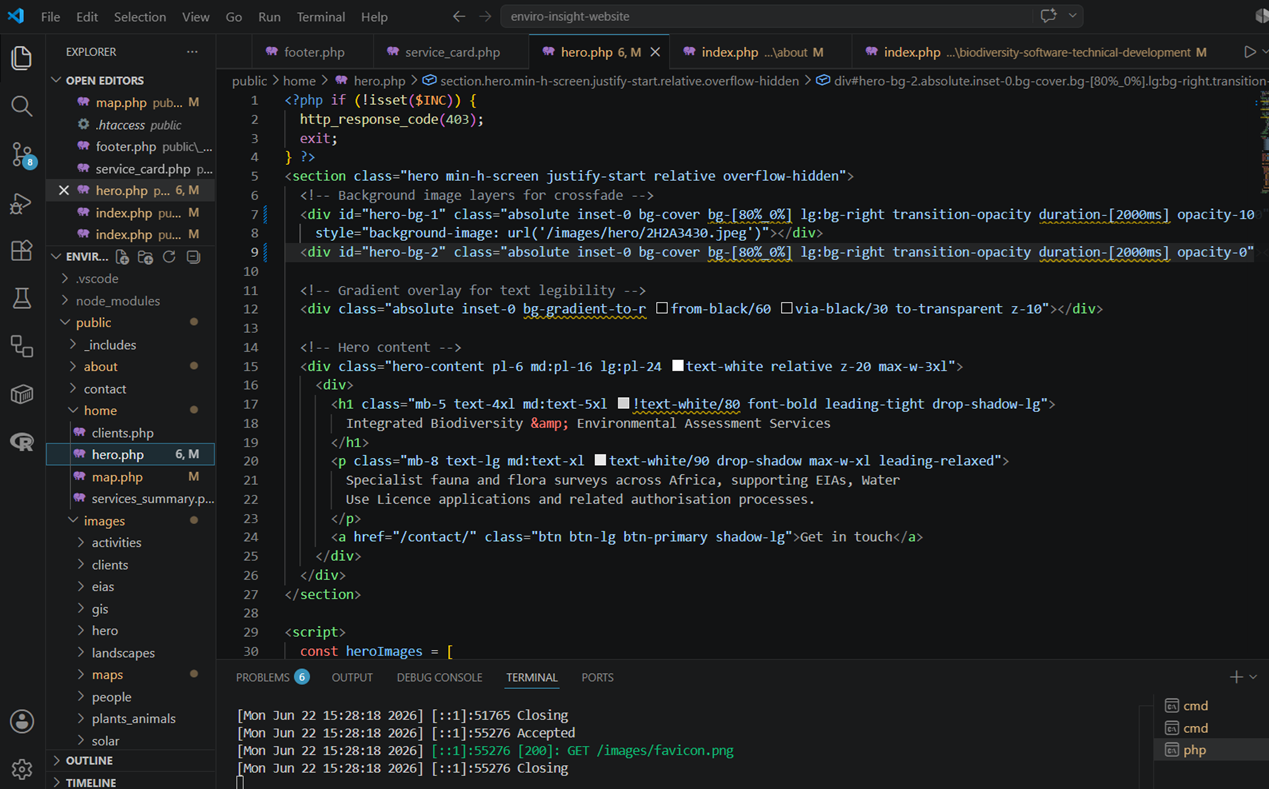Open clients.php in the file tree
1269x789 pixels.
pos(130,432)
